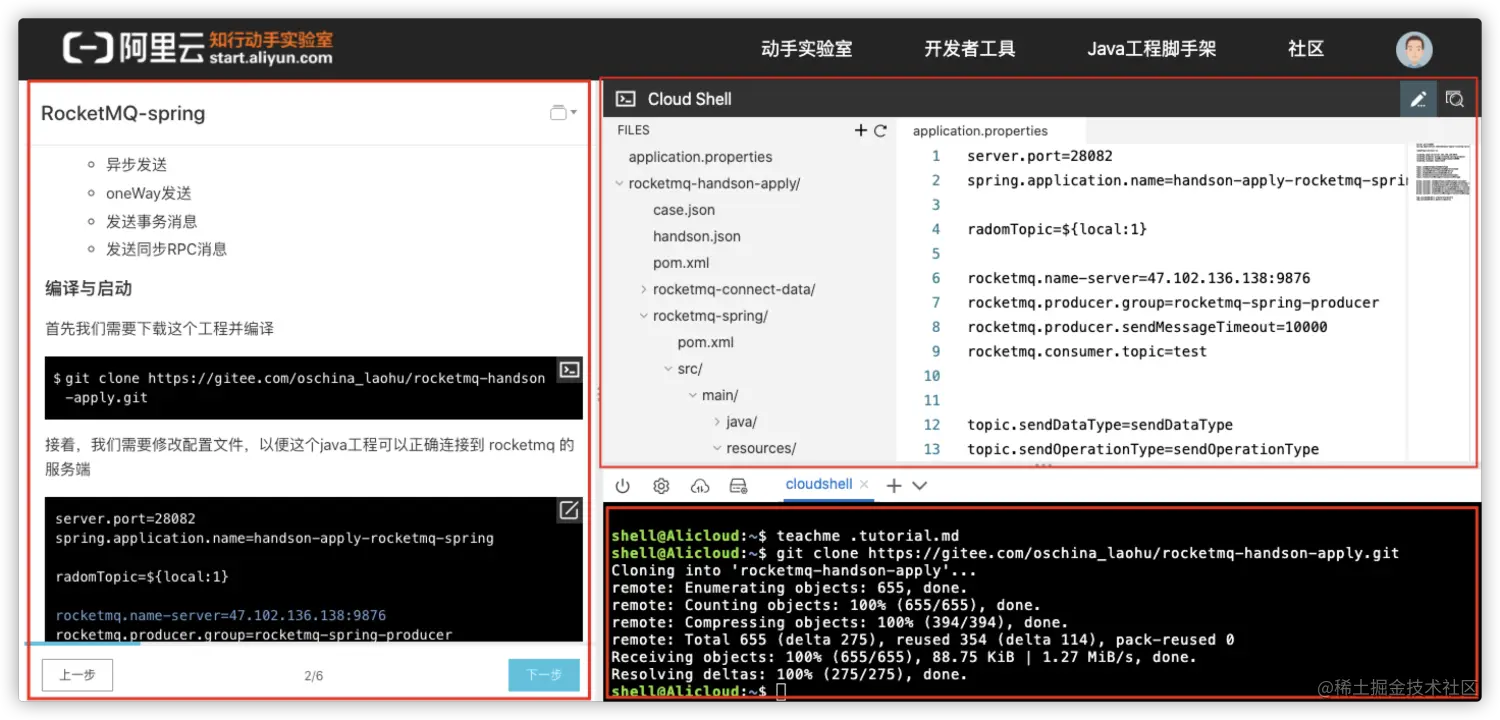Open the preview window icon
Screen dimensions: 1500x720
(1455, 99)
